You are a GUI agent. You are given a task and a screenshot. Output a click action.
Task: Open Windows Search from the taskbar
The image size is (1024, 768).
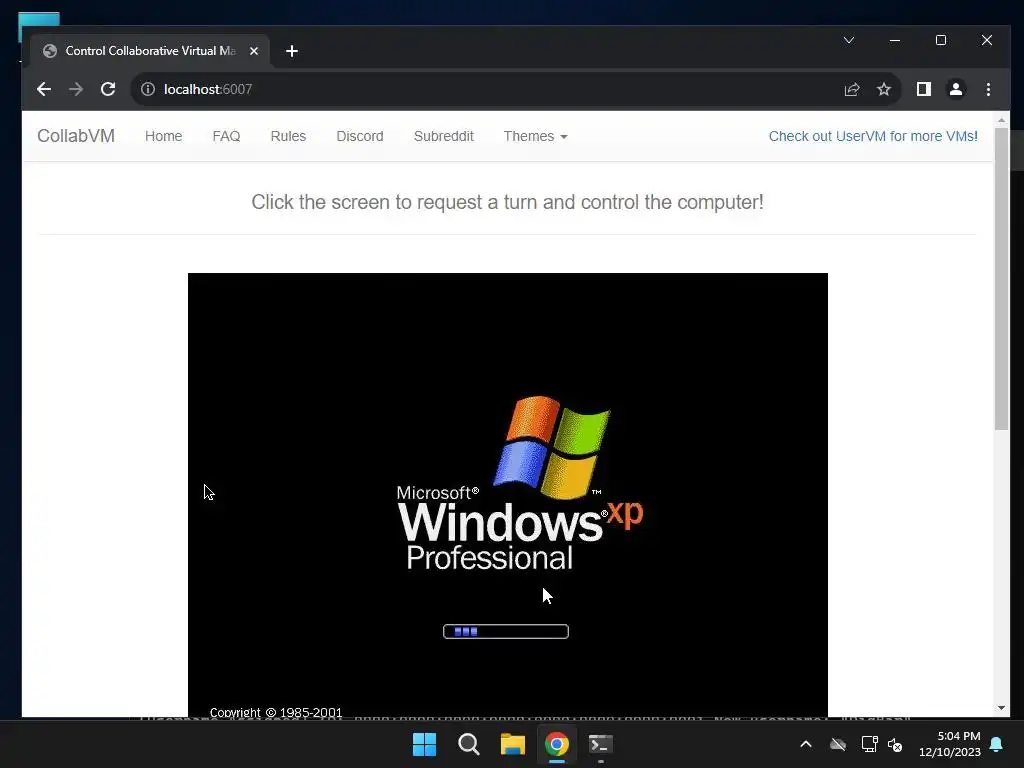point(468,744)
